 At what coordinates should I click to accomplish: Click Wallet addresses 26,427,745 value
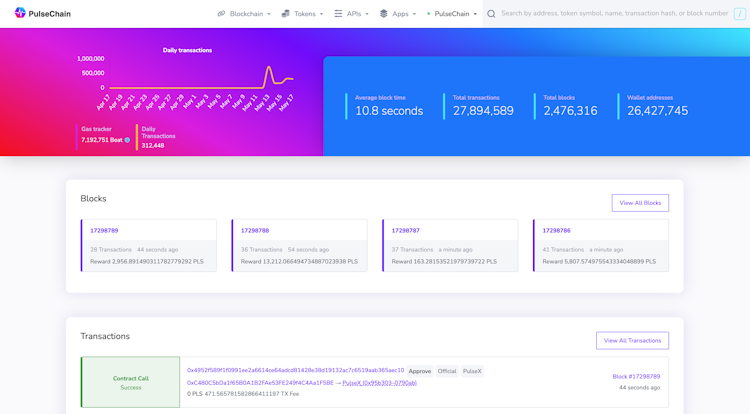click(657, 111)
